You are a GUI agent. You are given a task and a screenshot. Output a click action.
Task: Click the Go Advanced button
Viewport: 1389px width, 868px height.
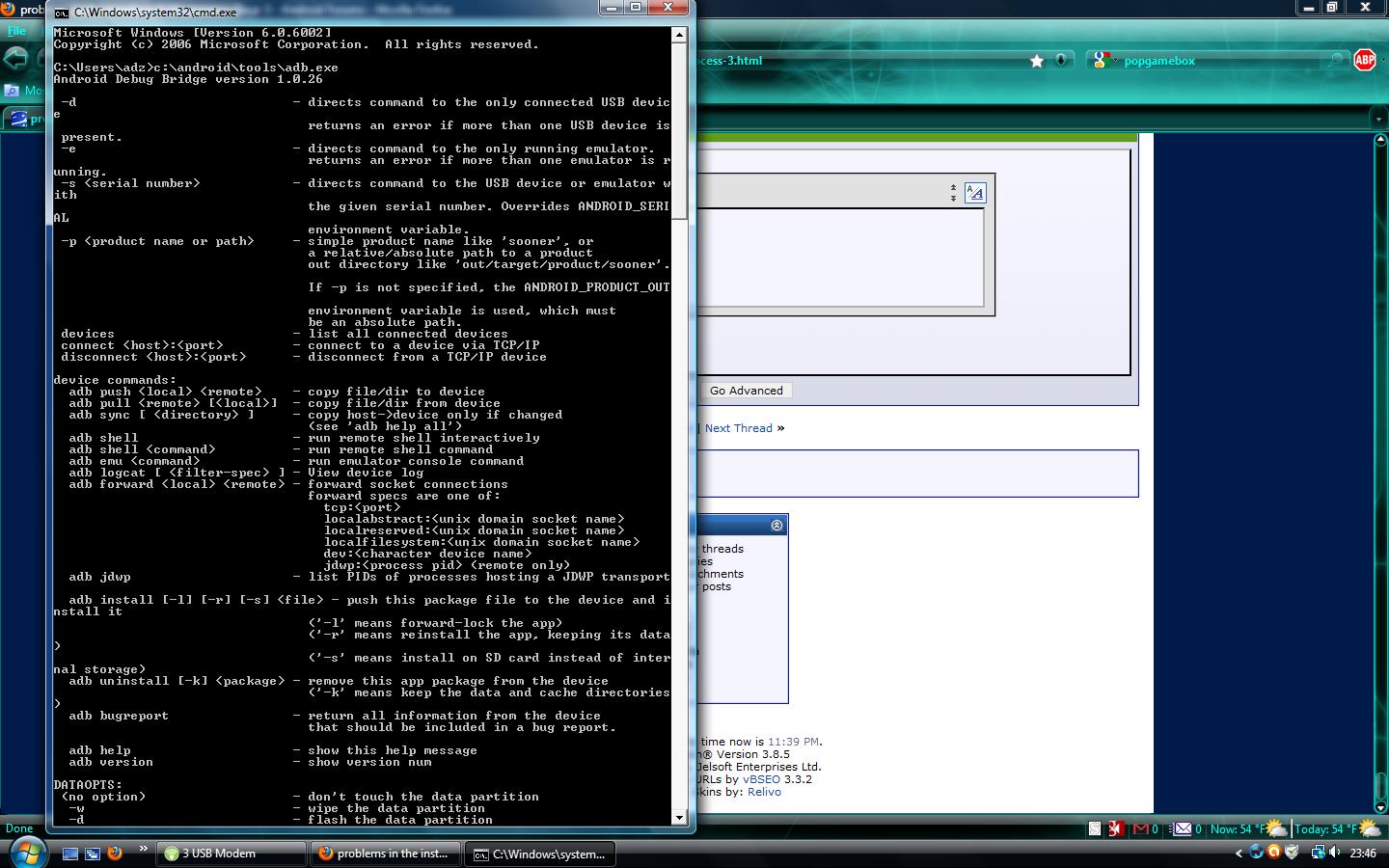746,391
